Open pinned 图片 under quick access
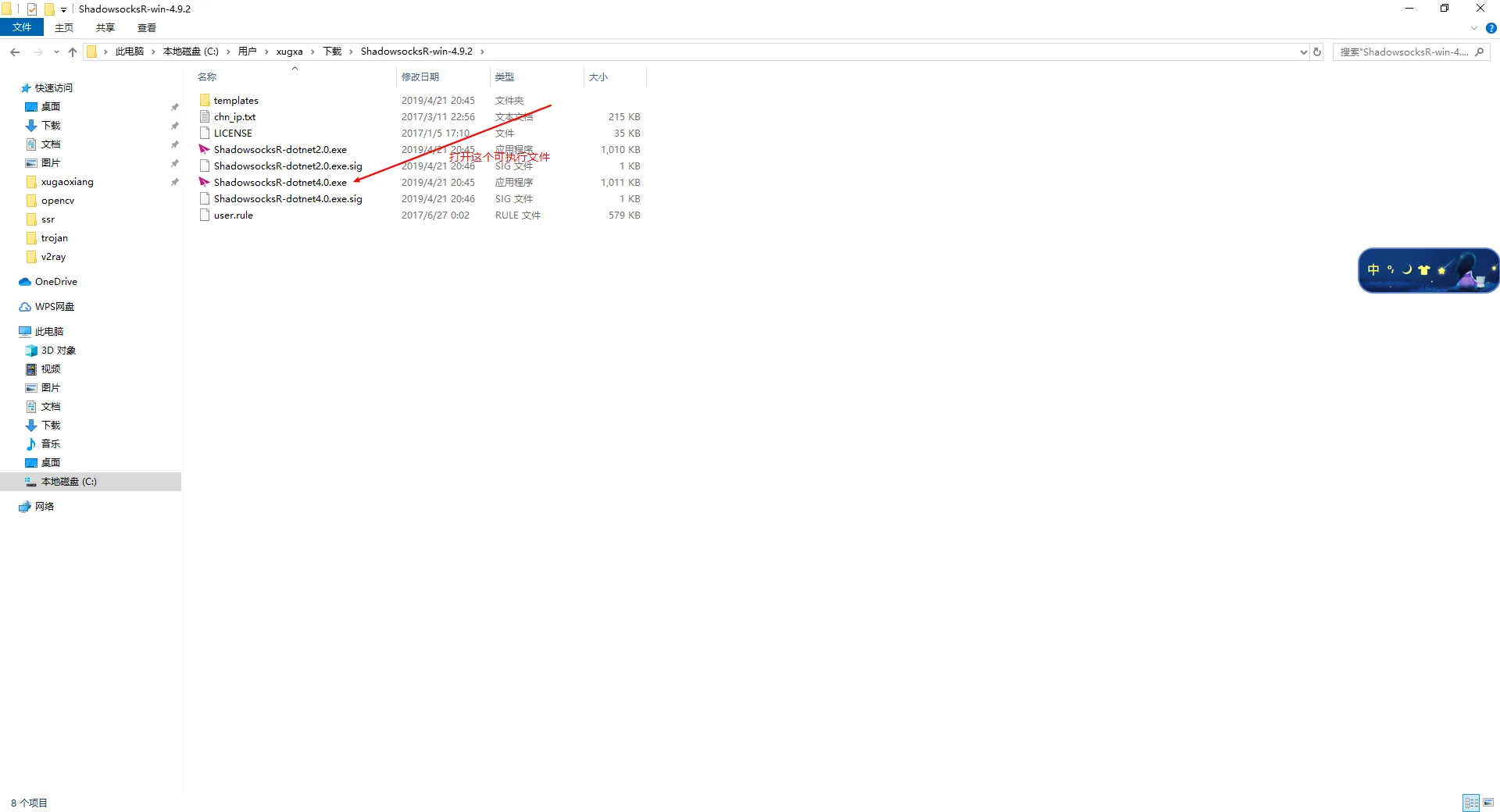The image size is (1500, 812). click(x=51, y=163)
